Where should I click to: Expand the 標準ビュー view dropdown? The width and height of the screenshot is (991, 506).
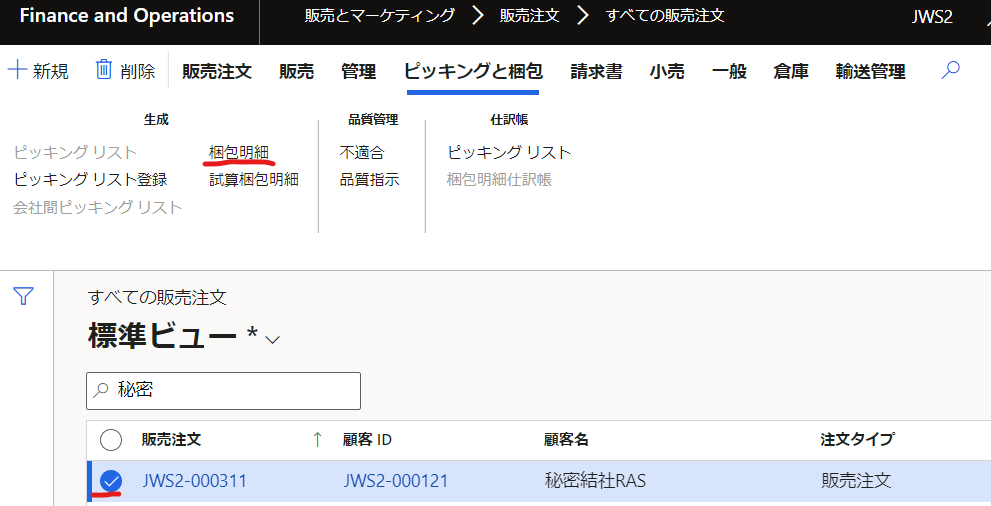(272, 340)
